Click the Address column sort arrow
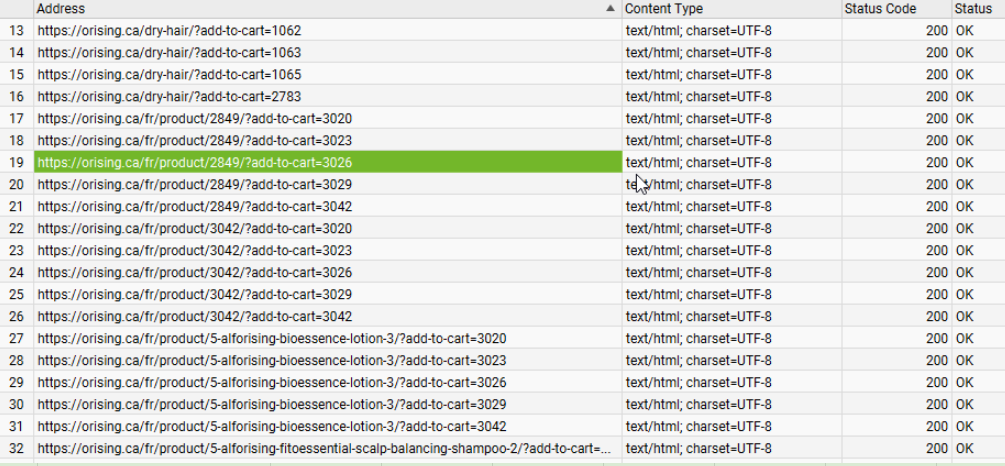Image resolution: width=1005 pixels, height=466 pixels. [x=610, y=8]
